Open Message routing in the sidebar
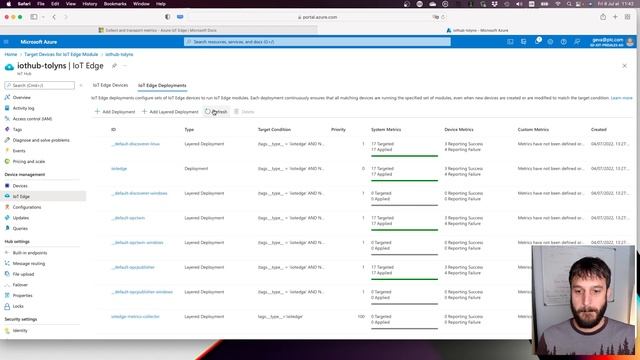 coord(29,263)
